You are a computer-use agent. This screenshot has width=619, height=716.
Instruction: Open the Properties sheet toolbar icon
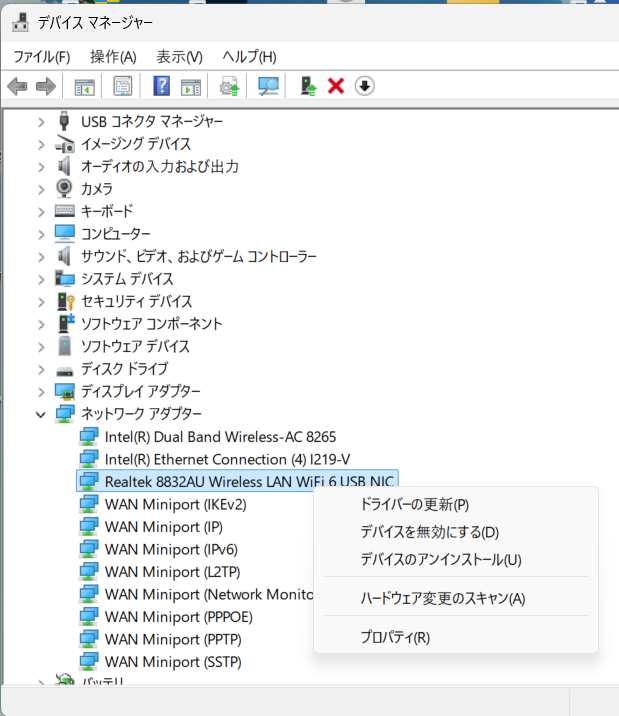coord(122,86)
